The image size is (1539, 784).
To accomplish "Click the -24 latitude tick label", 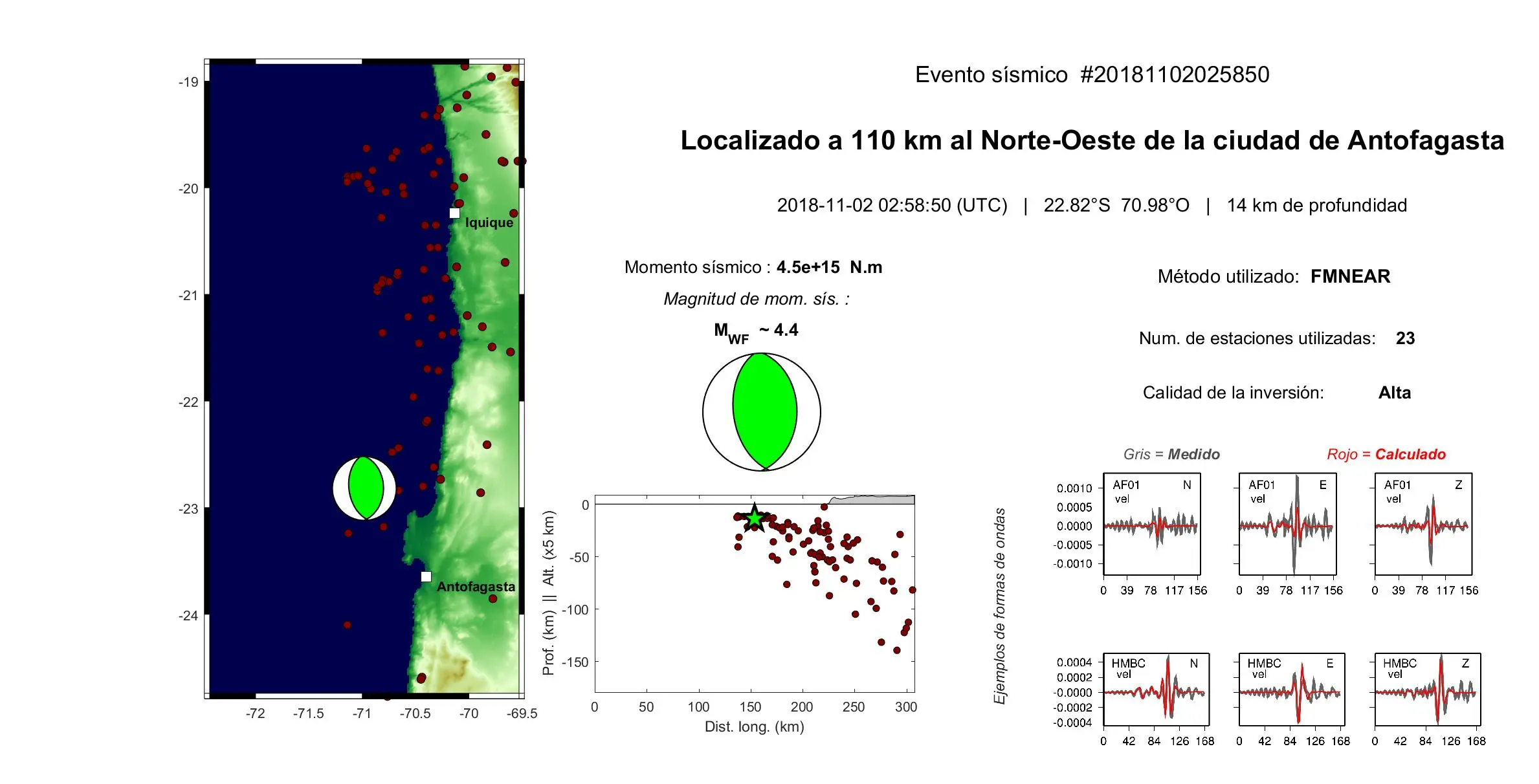I will [x=188, y=616].
